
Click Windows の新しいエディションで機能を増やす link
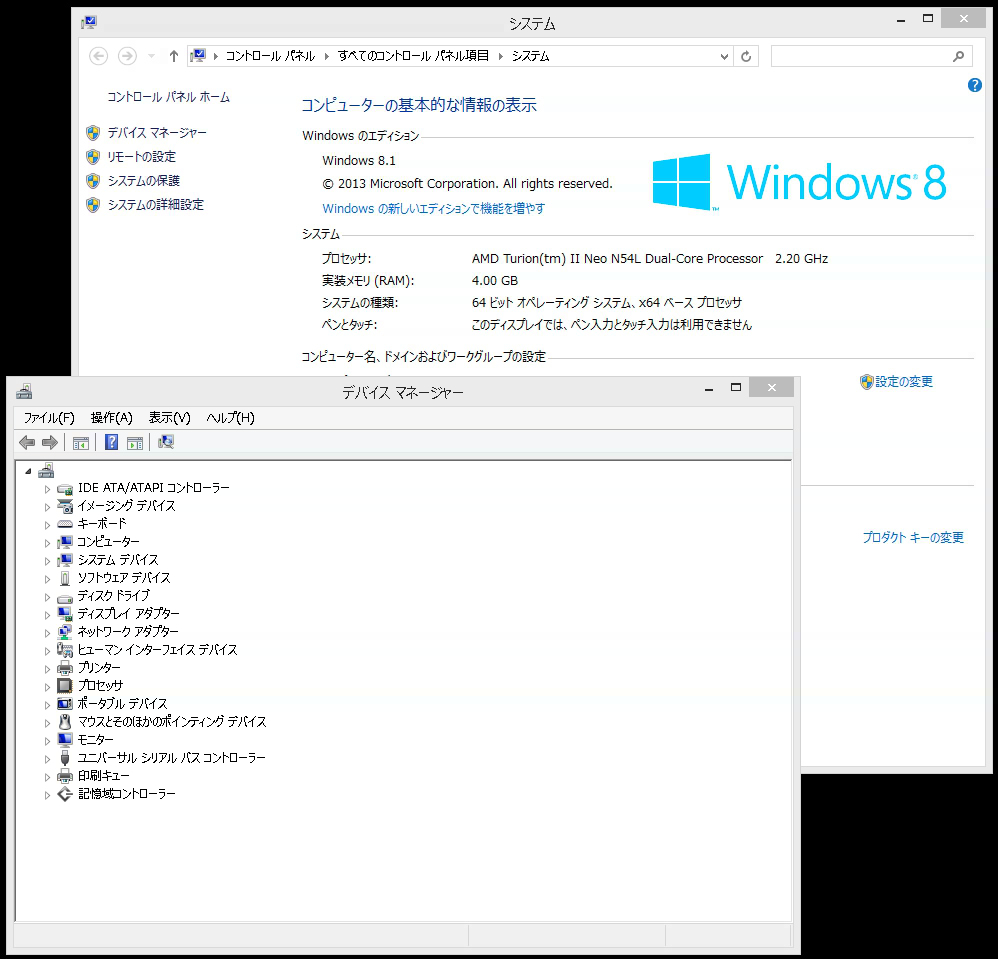pyautogui.click(x=433, y=209)
